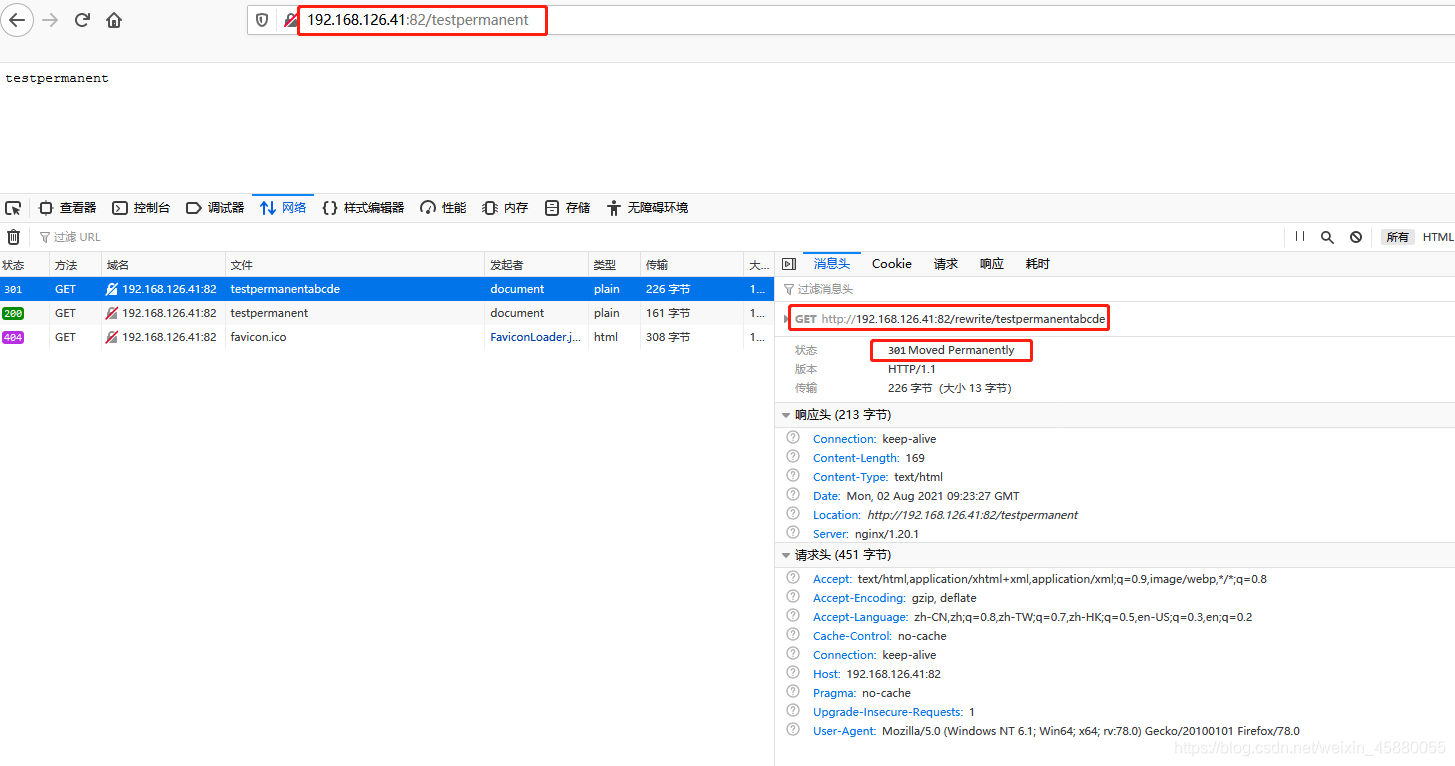Click help icon beside Content-Type header

793,476
